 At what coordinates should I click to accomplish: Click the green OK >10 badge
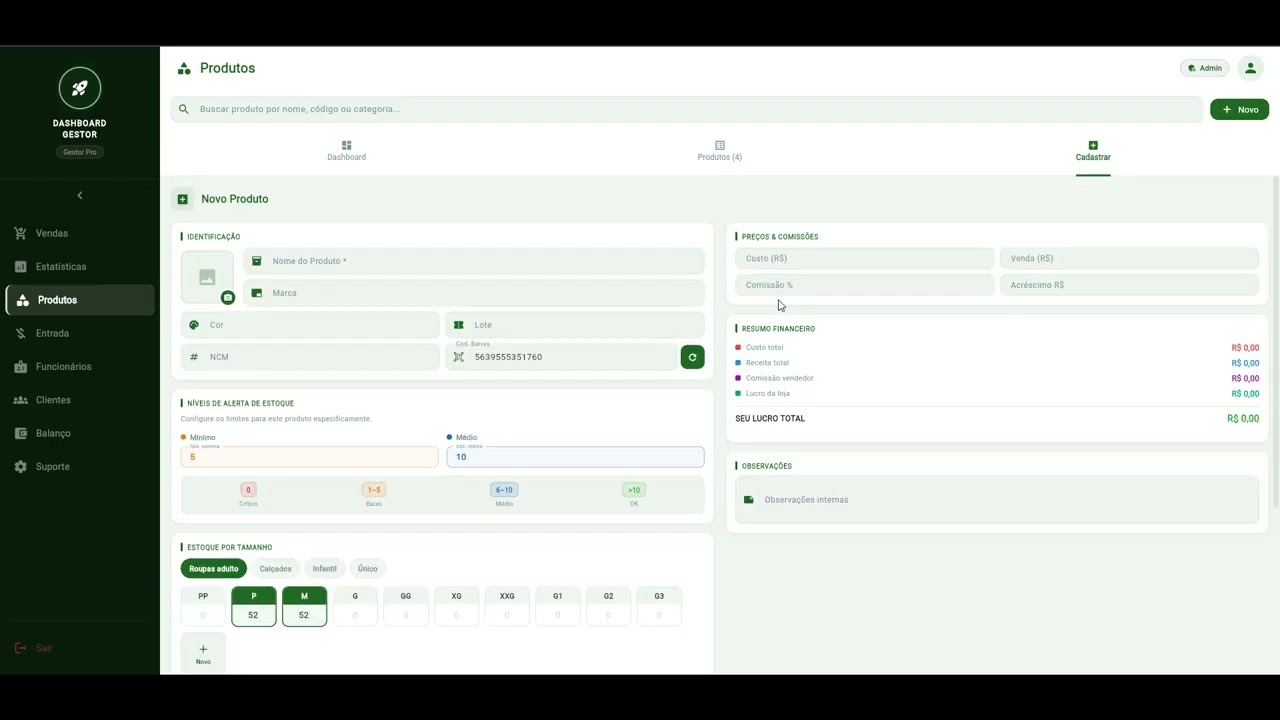pos(634,490)
